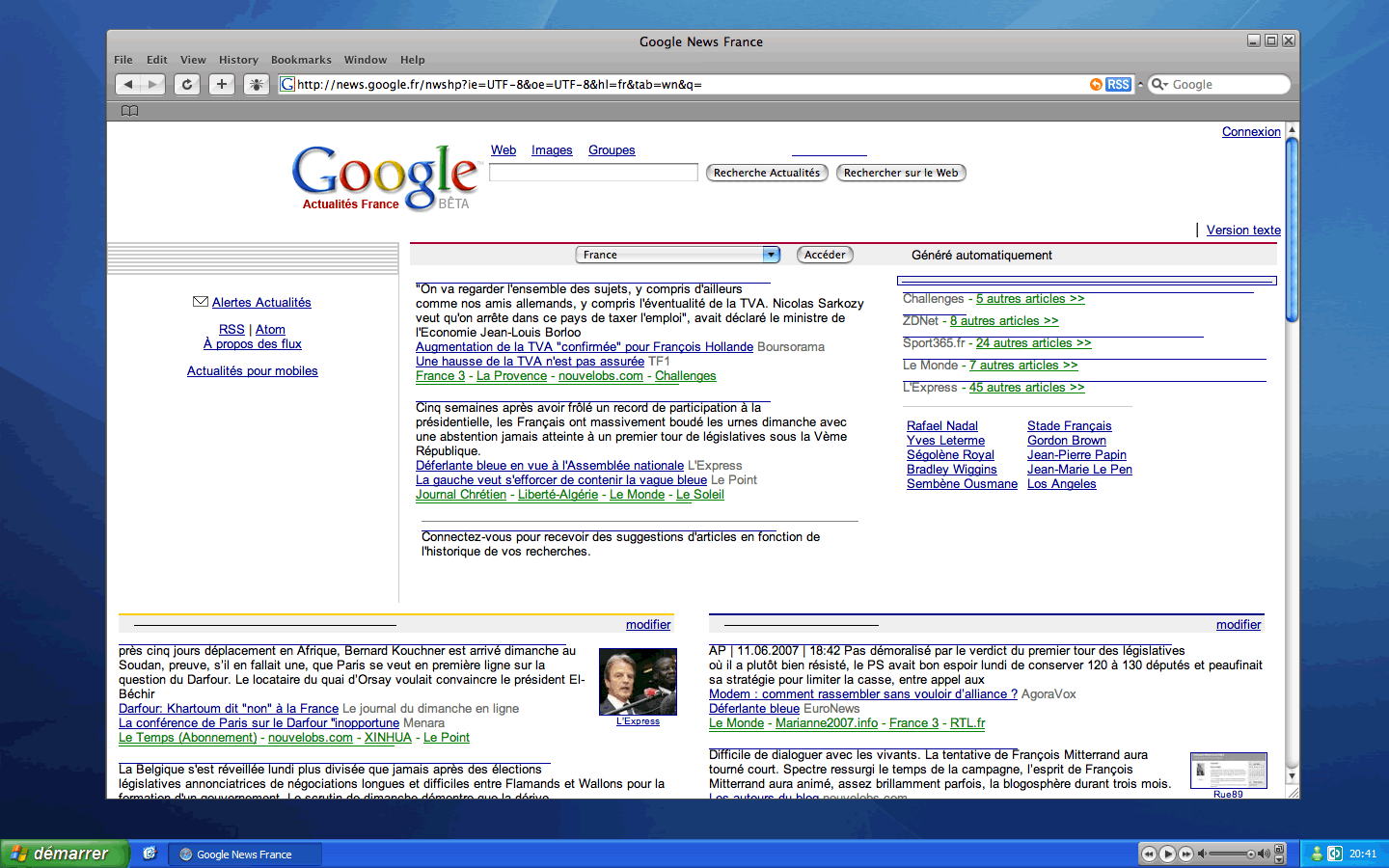Mute using the small speaker icon in the media toolbar

tap(1202, 854)
